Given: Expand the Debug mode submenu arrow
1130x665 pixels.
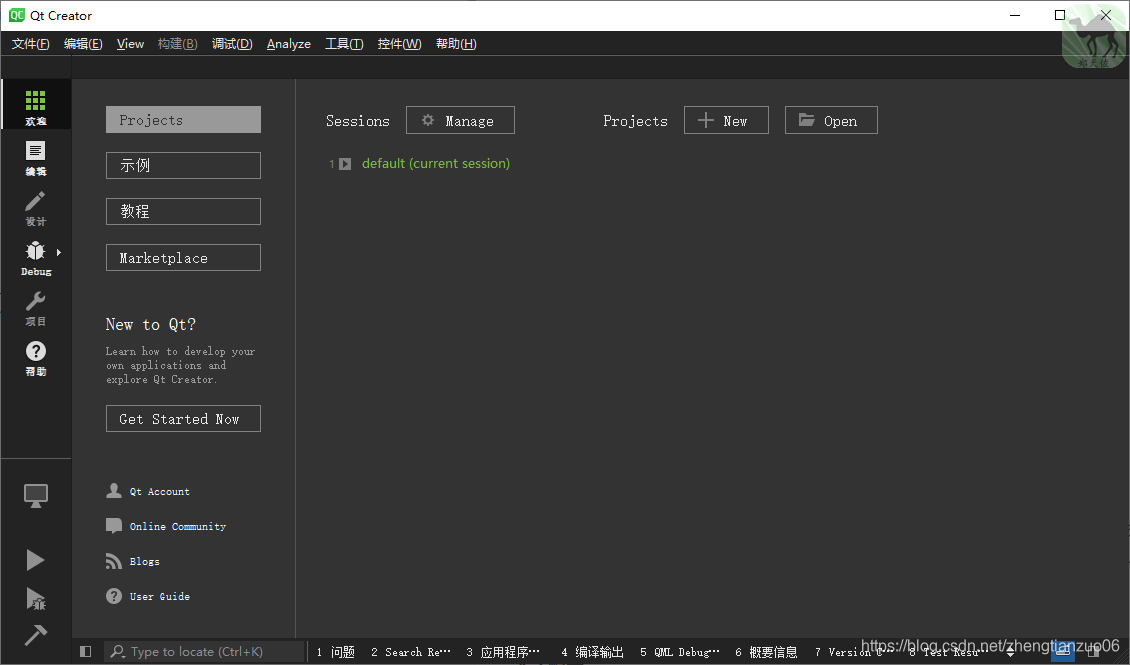Looking at the screenshot, I should coord(59,252).
